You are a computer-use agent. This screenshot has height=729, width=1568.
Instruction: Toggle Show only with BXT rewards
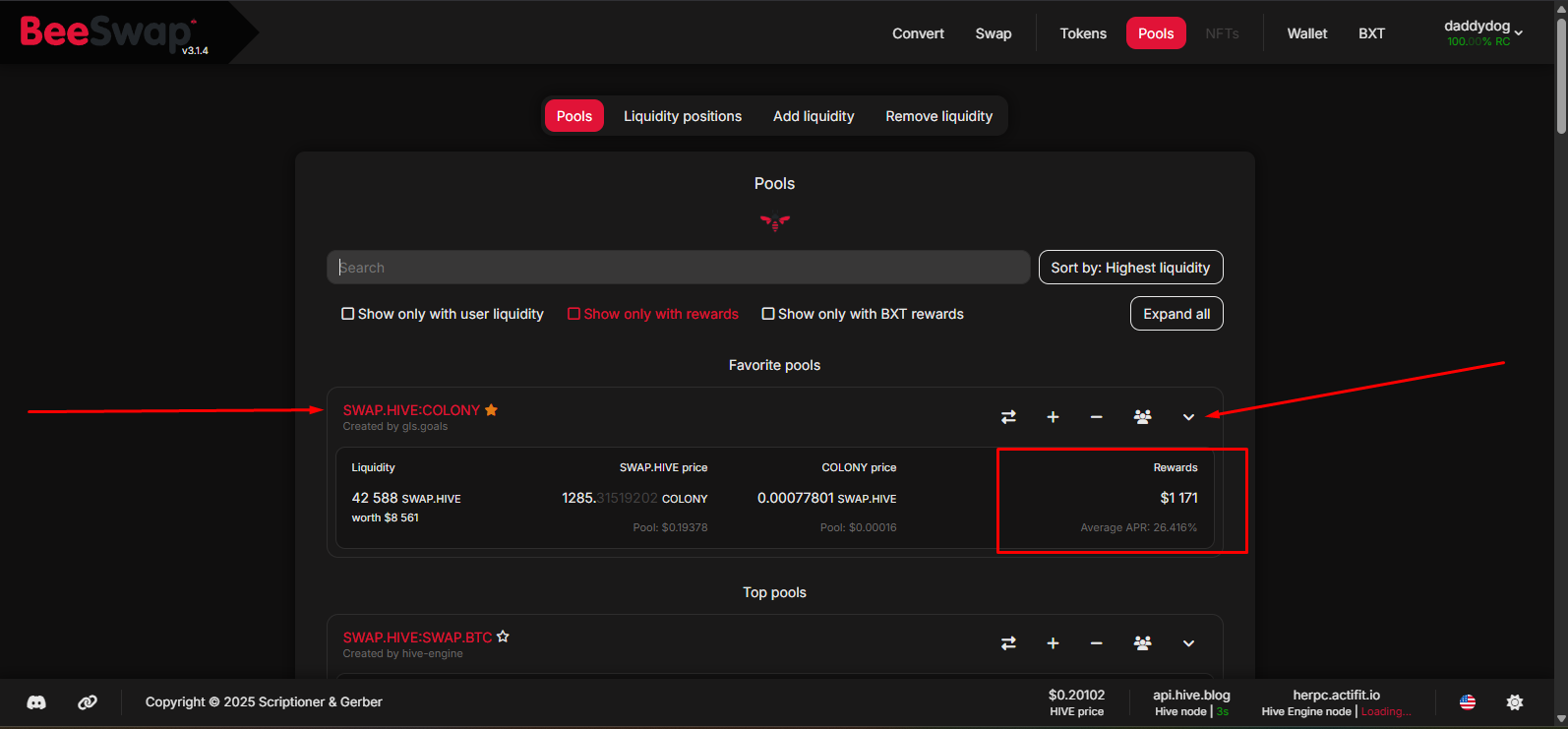[863, 314]
